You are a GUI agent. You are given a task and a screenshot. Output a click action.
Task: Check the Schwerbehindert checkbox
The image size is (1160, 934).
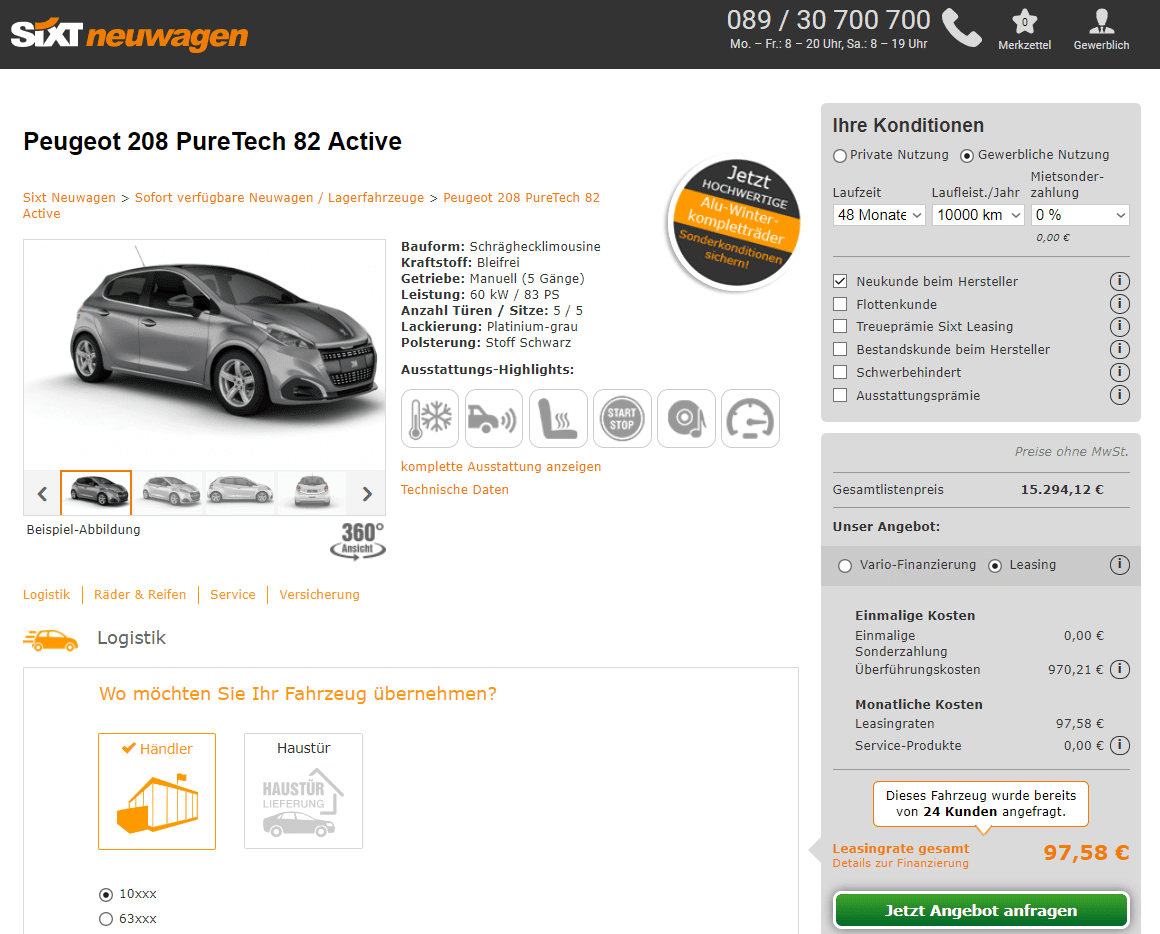point(840,372)
